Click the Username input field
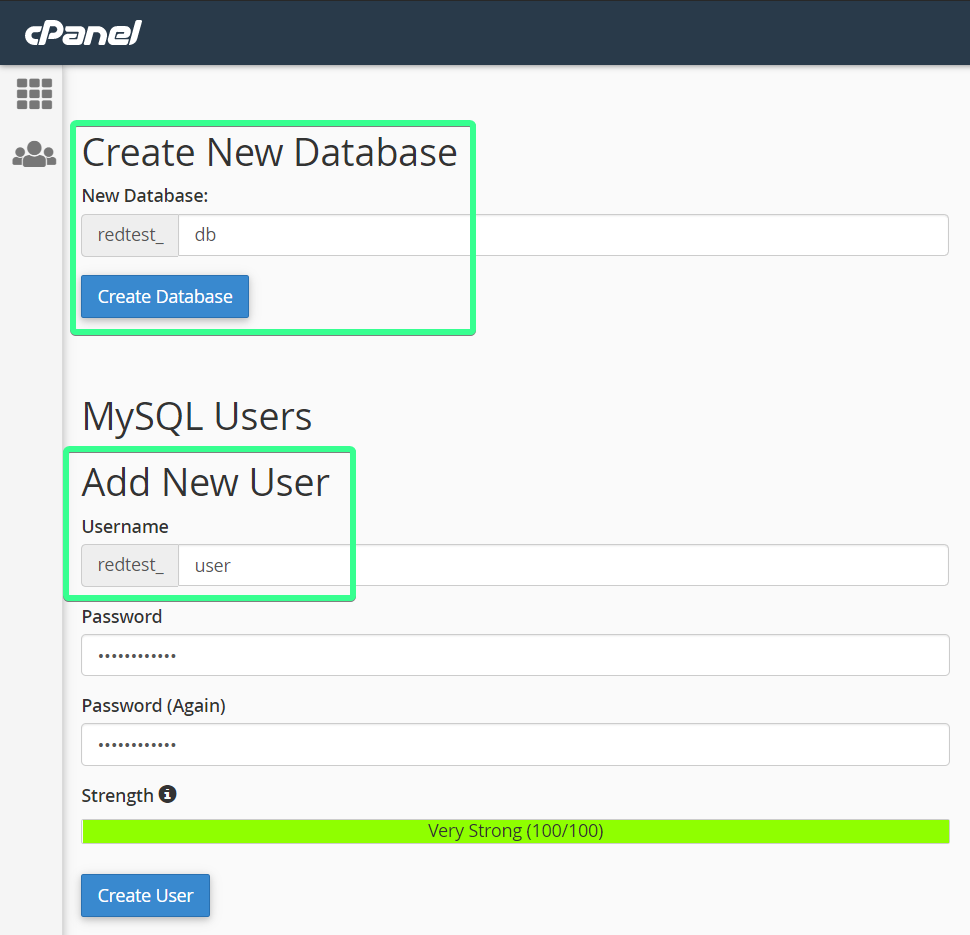This screenshot has width=970, height=935. (x=562, y=565)
